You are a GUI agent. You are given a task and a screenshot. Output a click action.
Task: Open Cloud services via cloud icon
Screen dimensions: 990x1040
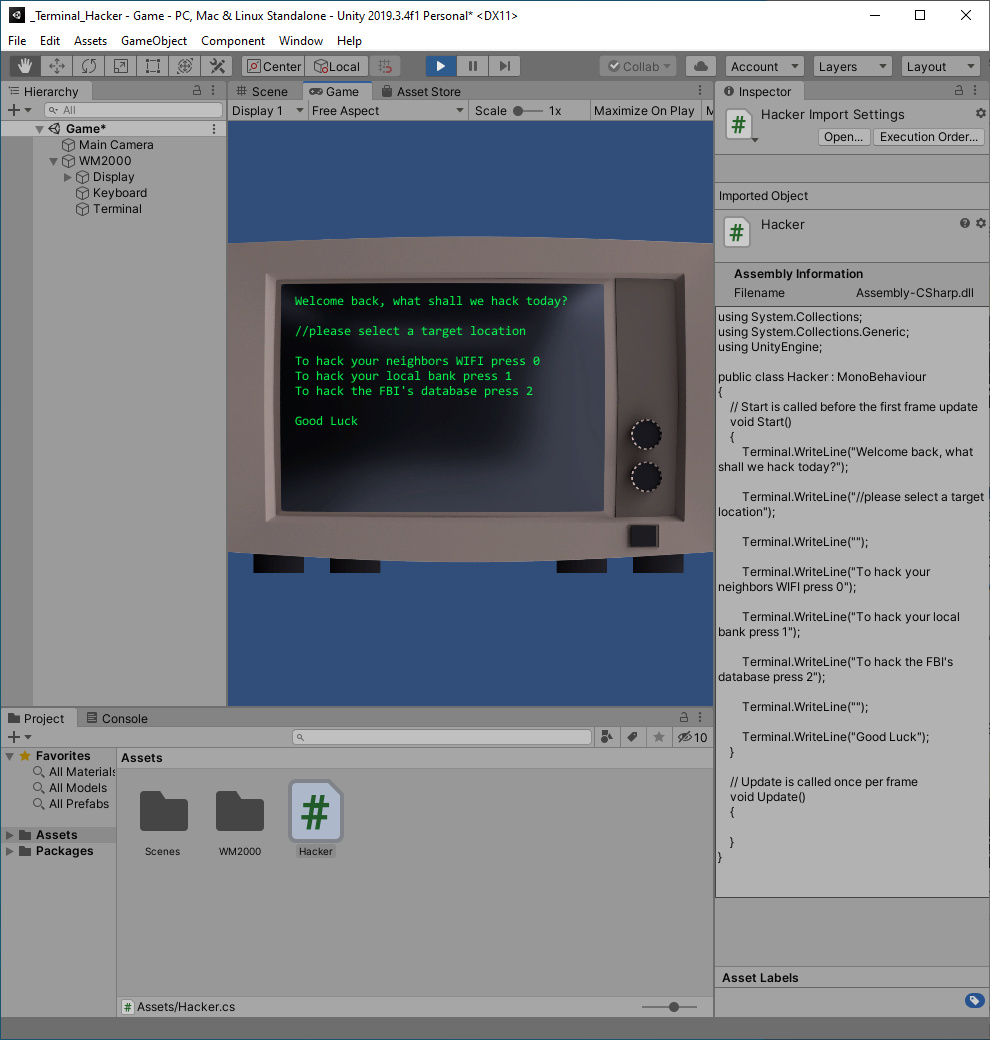[x=701, y=66]
